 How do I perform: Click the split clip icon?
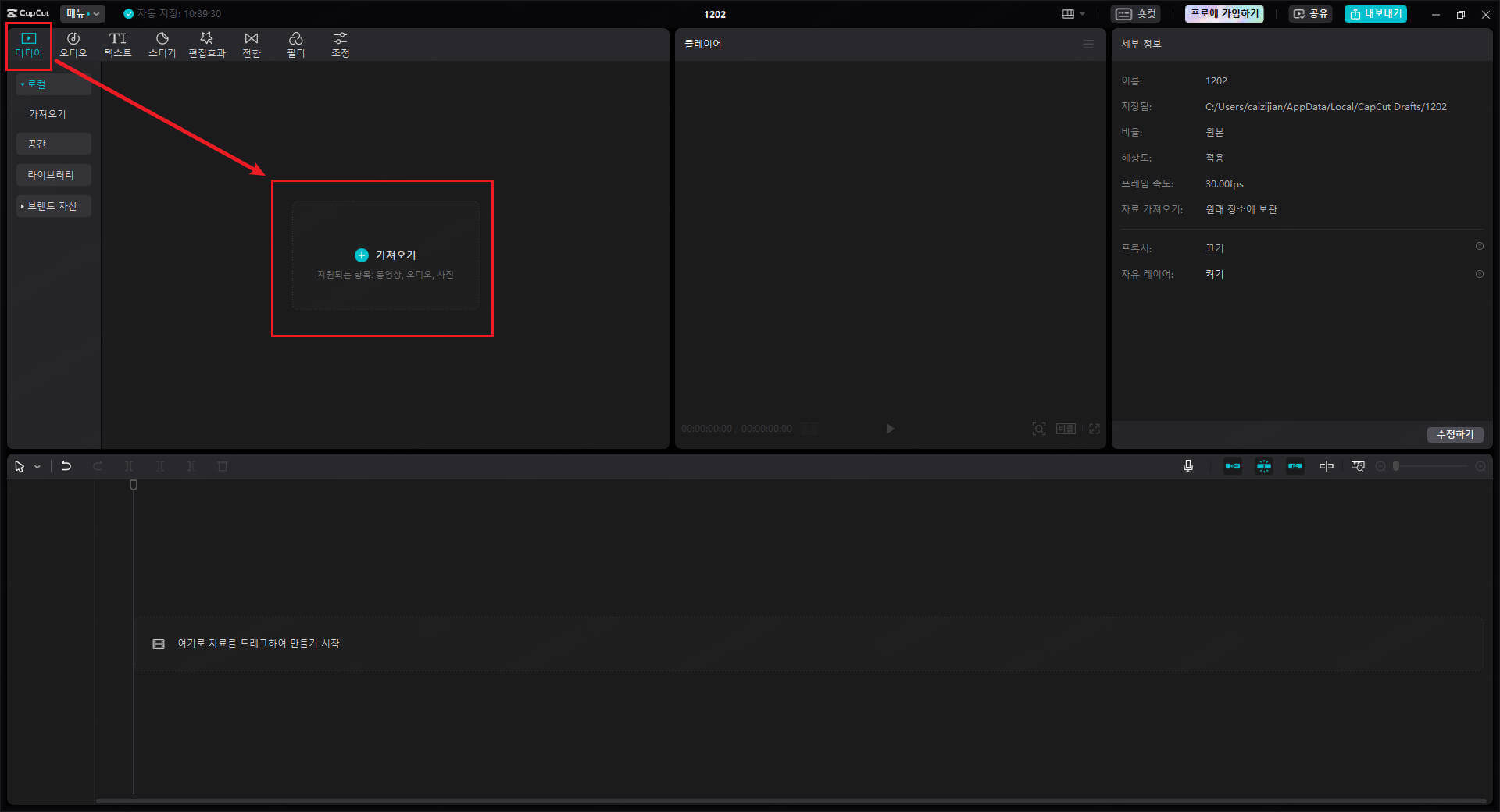point(129,466)
